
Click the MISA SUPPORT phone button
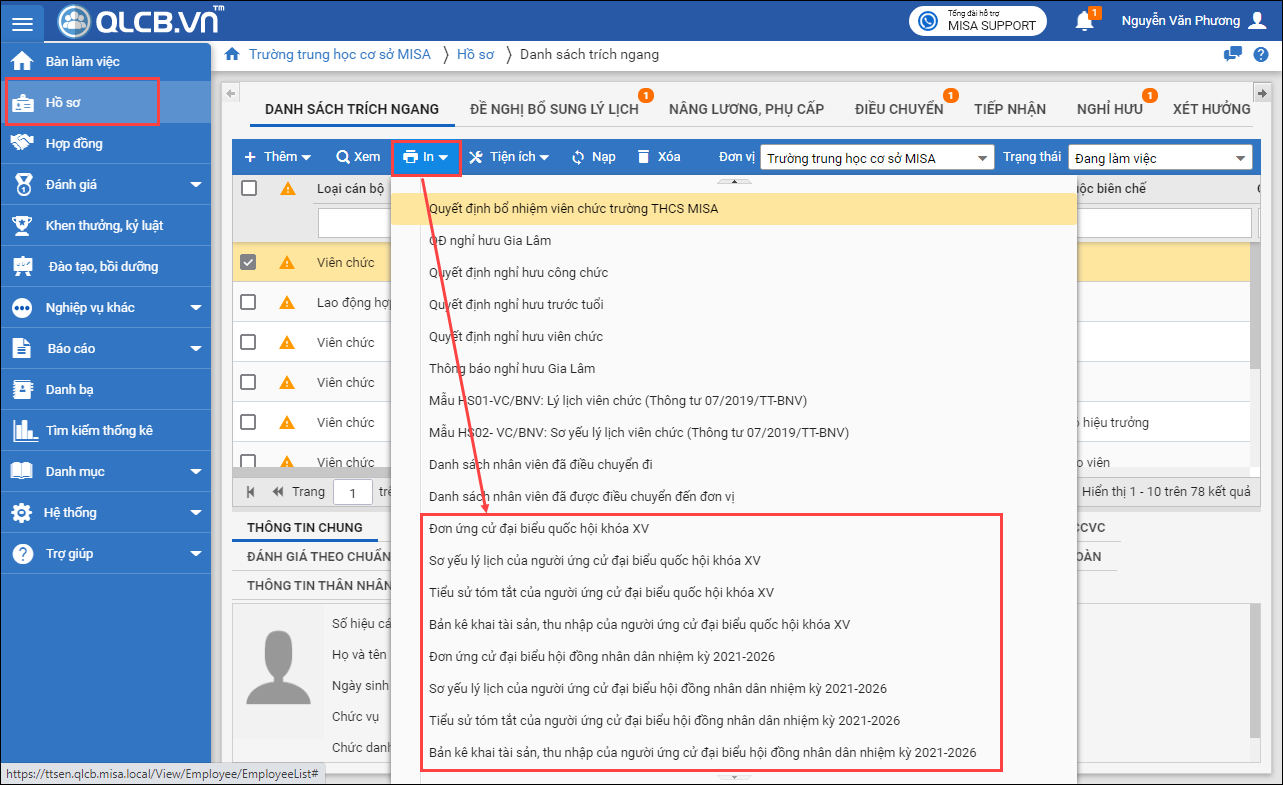(977, 21)
